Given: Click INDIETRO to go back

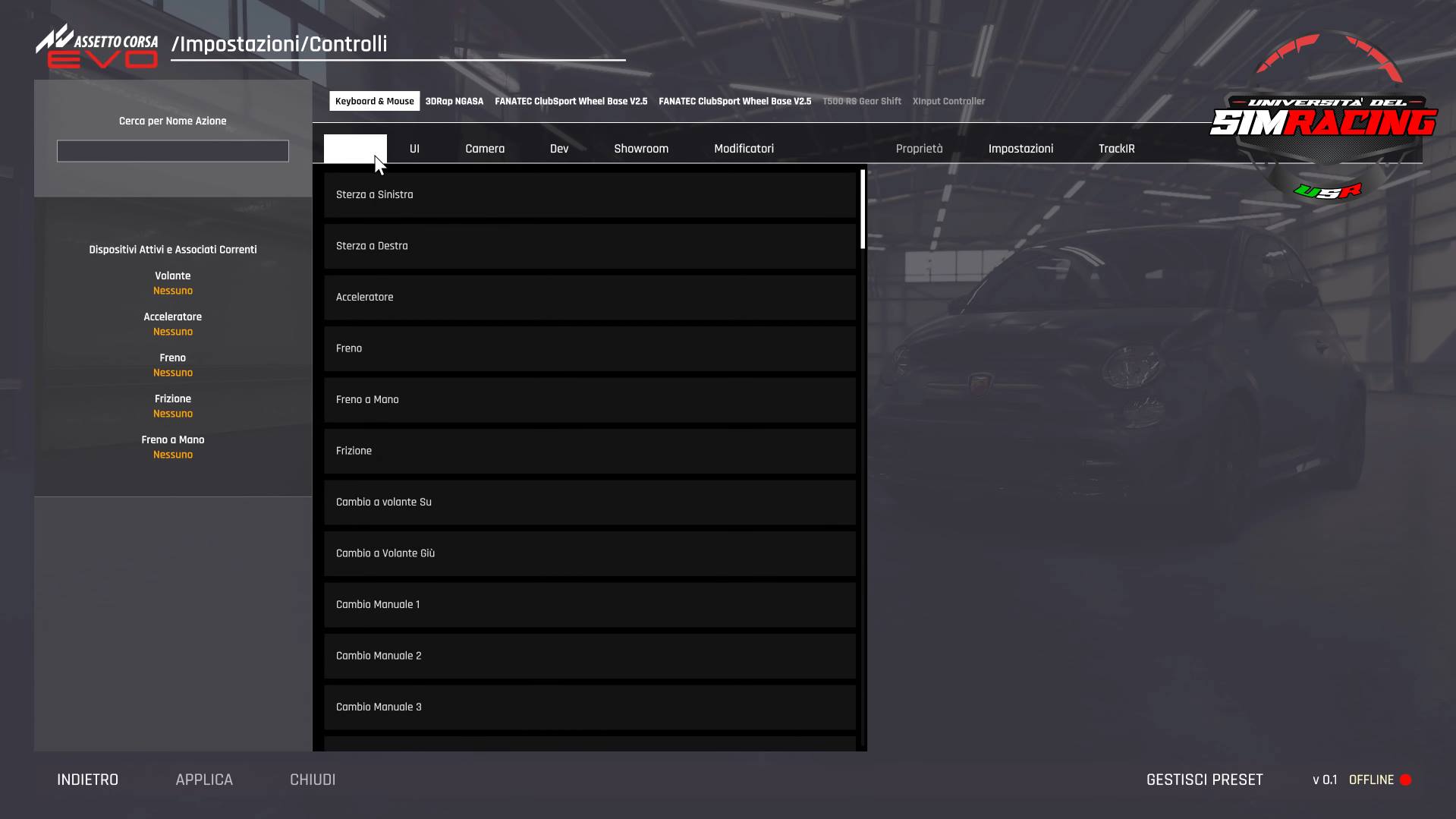Looking at the screenshot, I should point(87,779).
